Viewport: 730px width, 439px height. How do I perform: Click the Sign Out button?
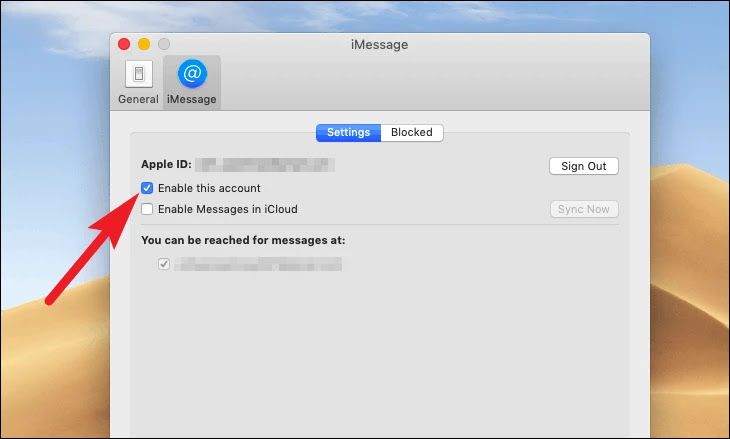point(584,166)
